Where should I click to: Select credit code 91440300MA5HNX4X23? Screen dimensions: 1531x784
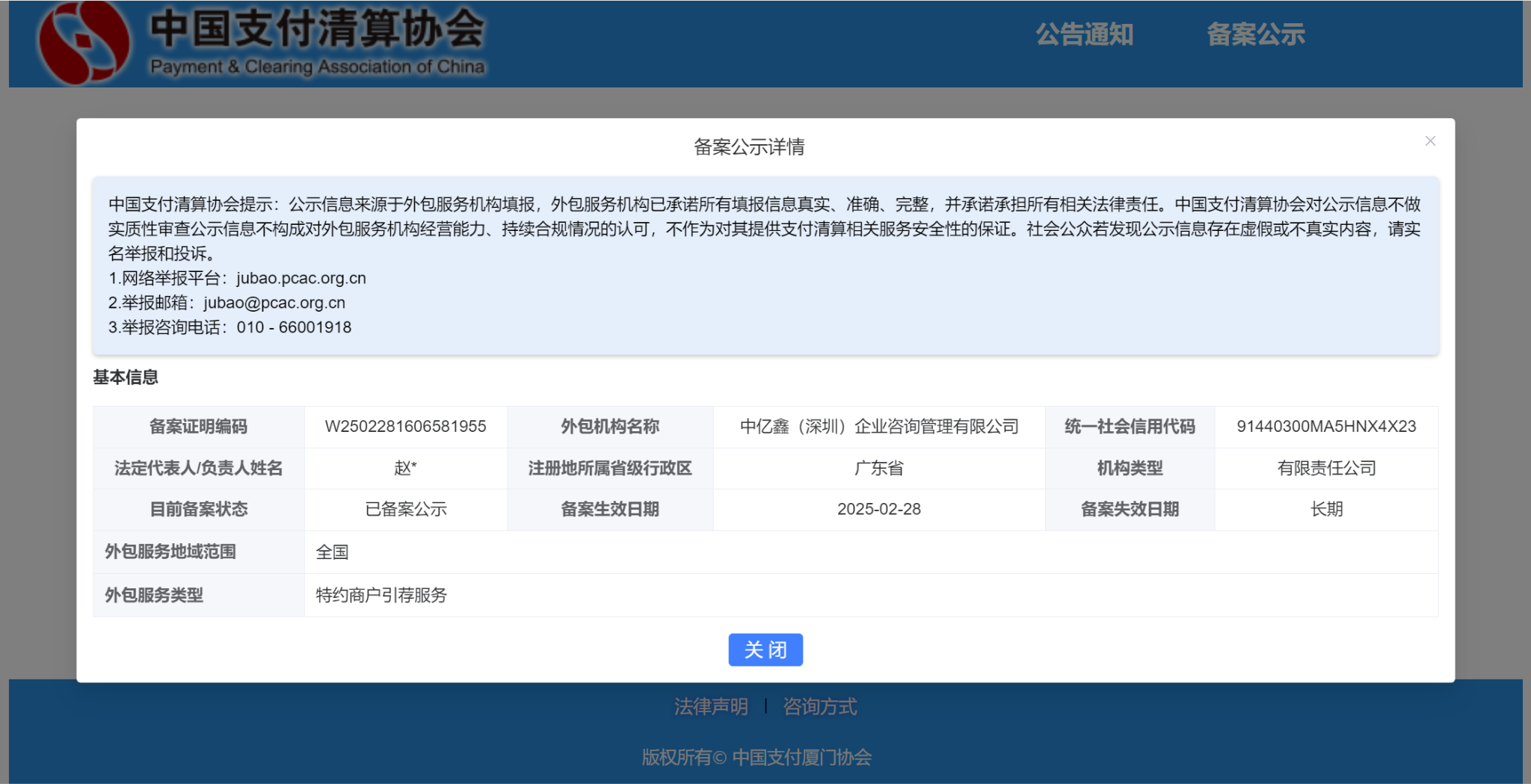pos(1326,426)
